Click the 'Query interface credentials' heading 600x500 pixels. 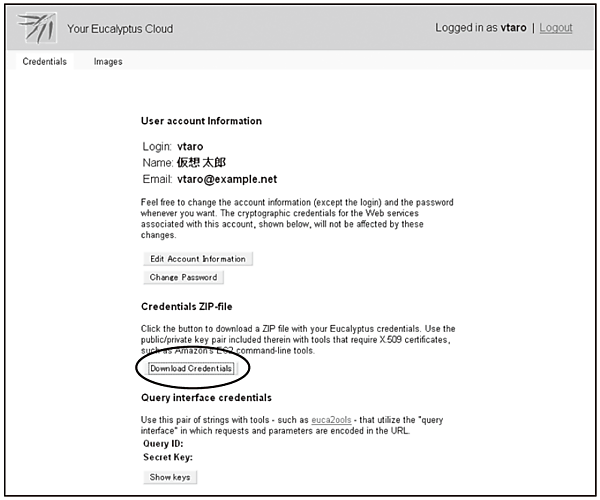[206, 398]
